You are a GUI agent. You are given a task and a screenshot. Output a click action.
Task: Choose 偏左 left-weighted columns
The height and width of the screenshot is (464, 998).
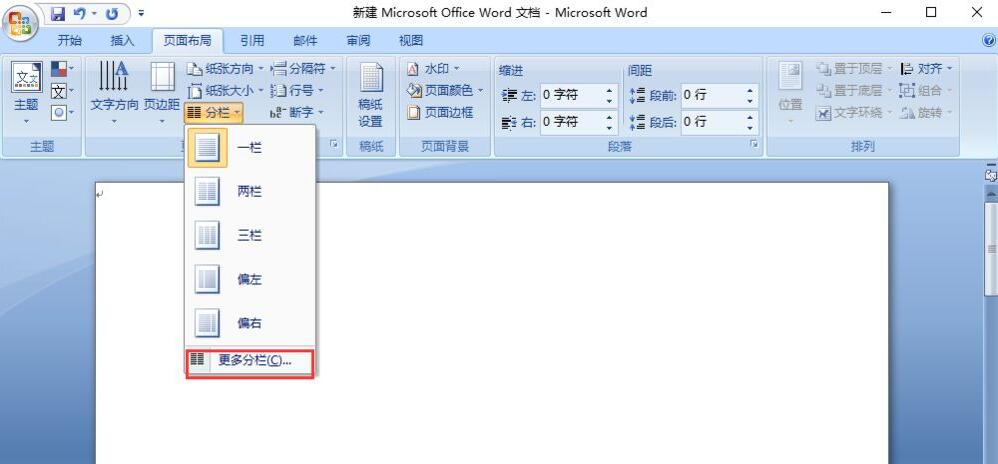(x=250, y=279)
